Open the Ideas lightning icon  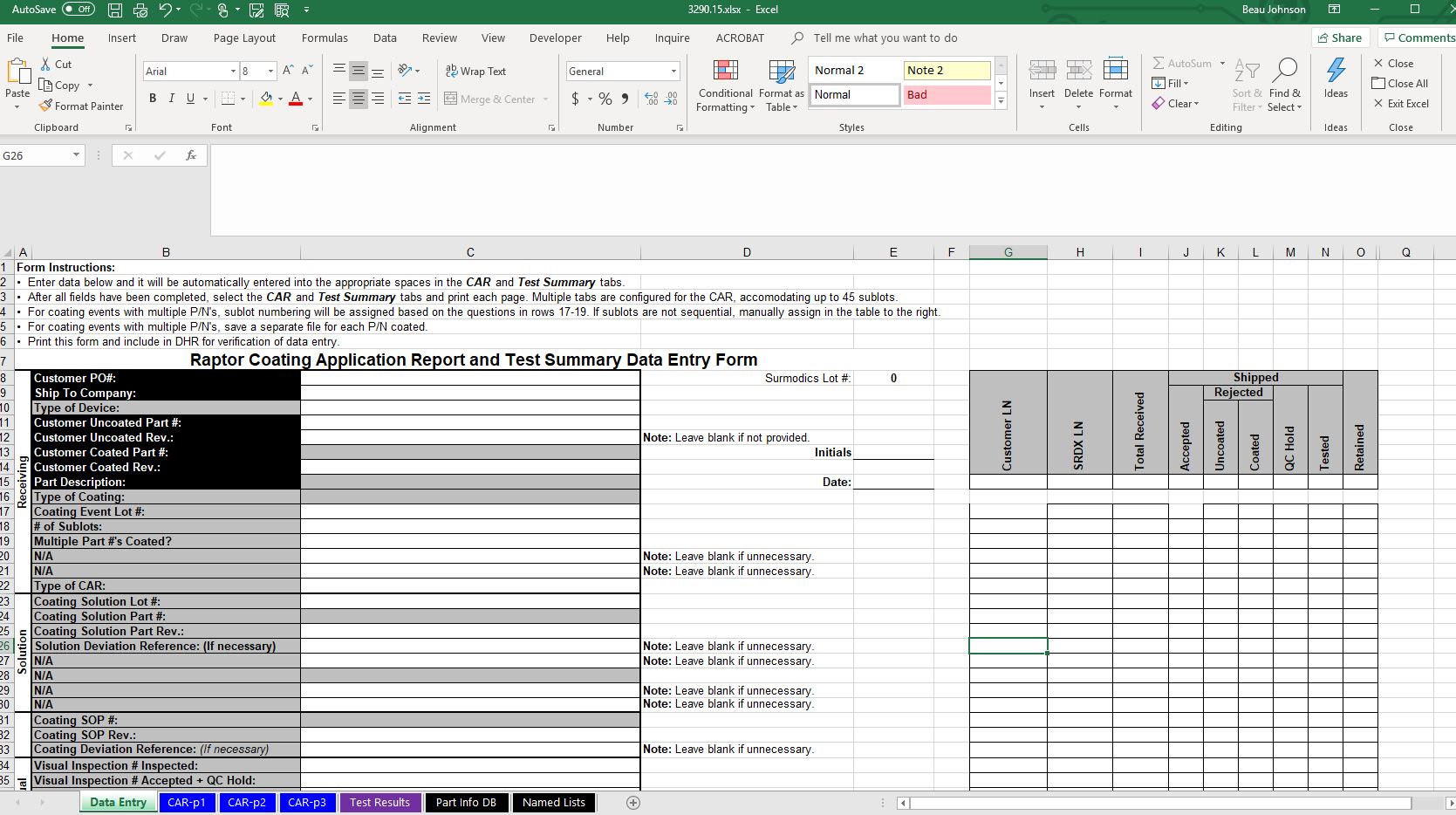pos(1336,71)
